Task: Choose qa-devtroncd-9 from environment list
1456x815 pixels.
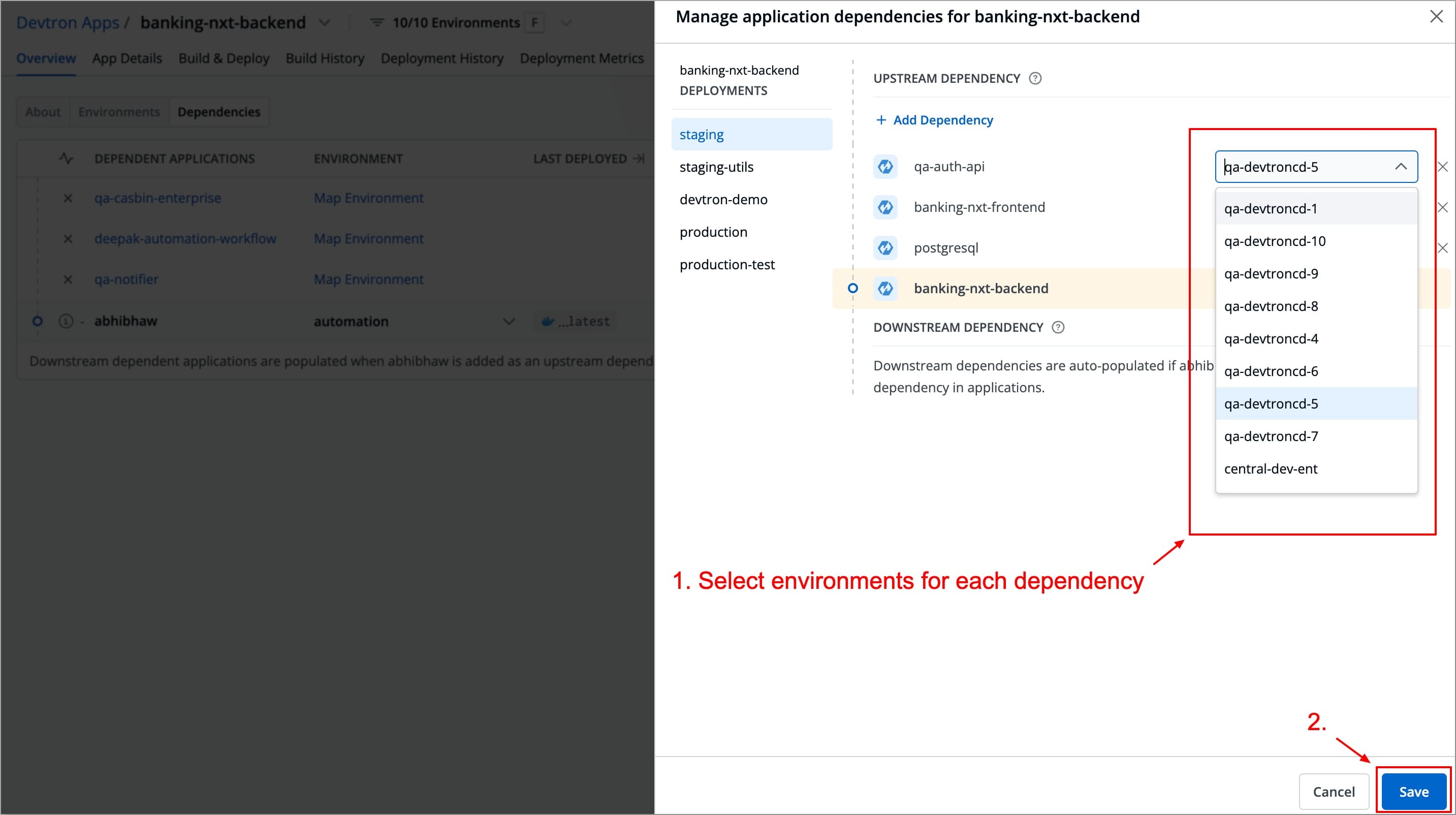Action: tap(1316, 273)
